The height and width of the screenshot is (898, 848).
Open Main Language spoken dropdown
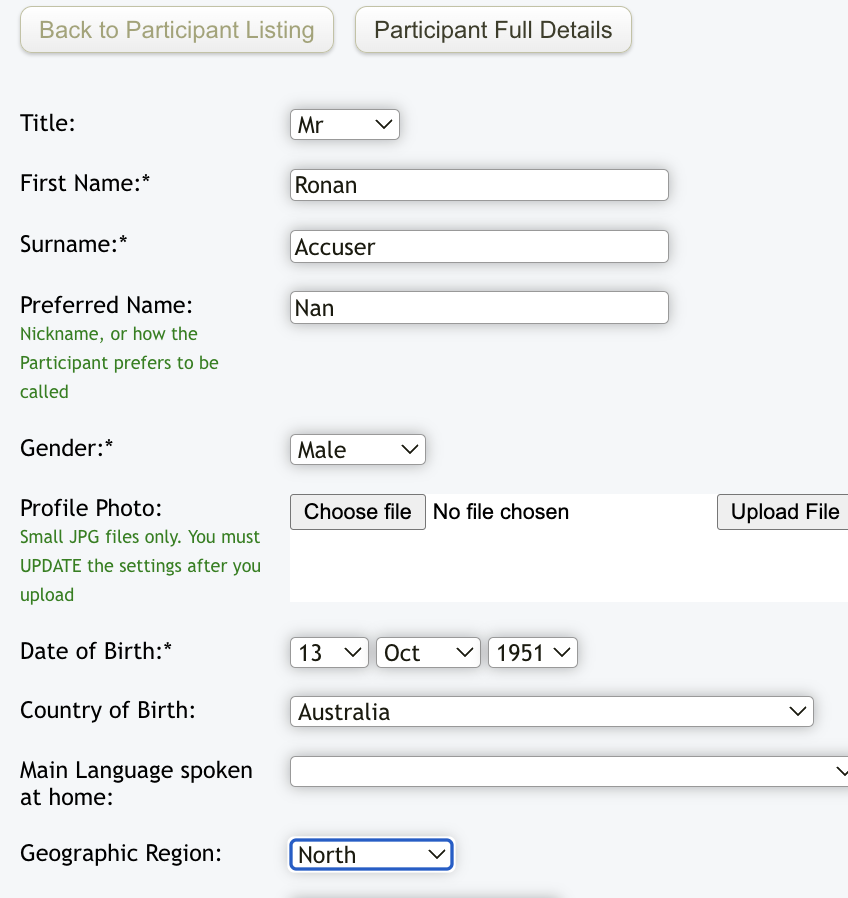(x=568, y=771)
